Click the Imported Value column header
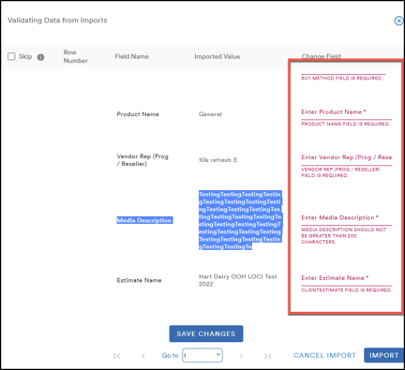 (x=217, y=56)
